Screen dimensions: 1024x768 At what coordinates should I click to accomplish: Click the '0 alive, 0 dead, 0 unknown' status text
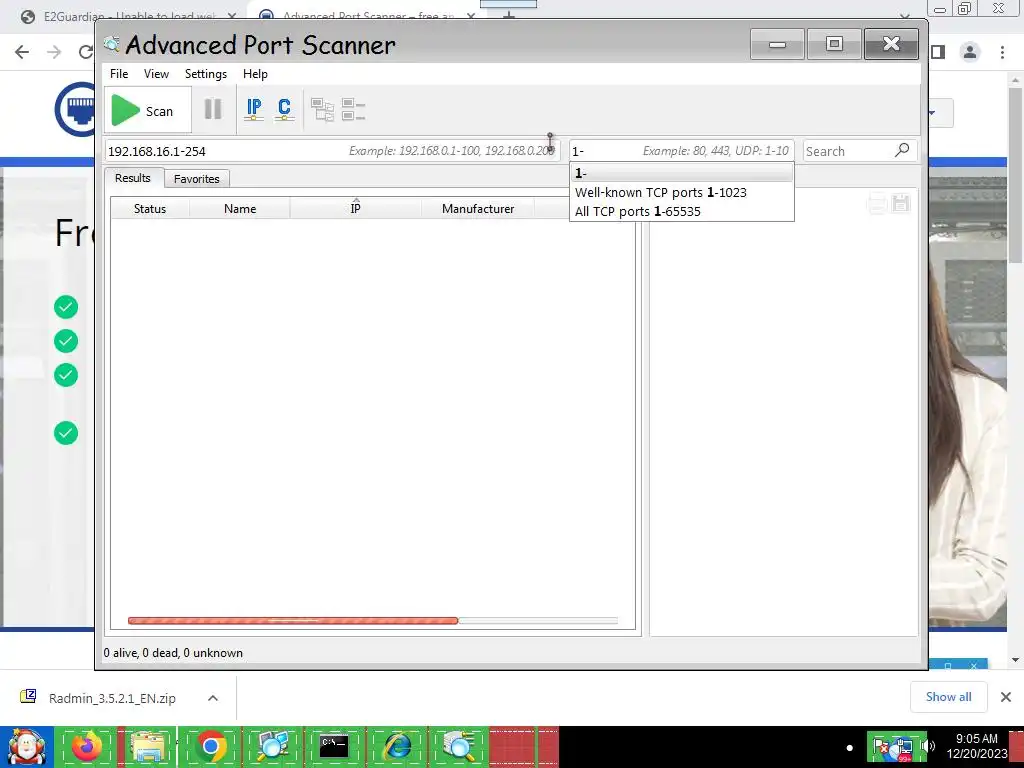click(173, 653)
